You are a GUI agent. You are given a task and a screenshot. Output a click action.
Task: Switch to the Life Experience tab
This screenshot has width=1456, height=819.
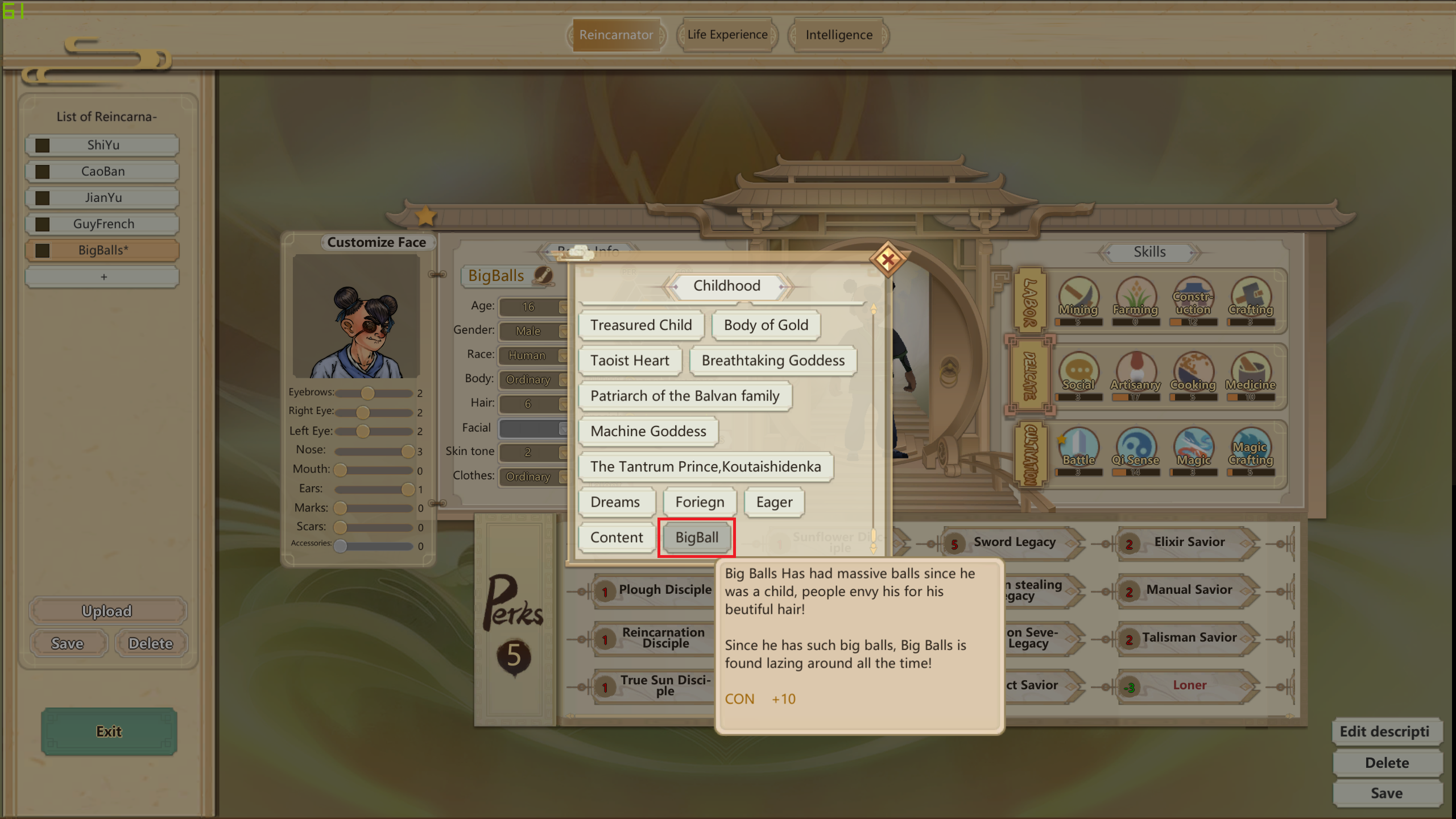pyautogui.click(x=727, y=35)
